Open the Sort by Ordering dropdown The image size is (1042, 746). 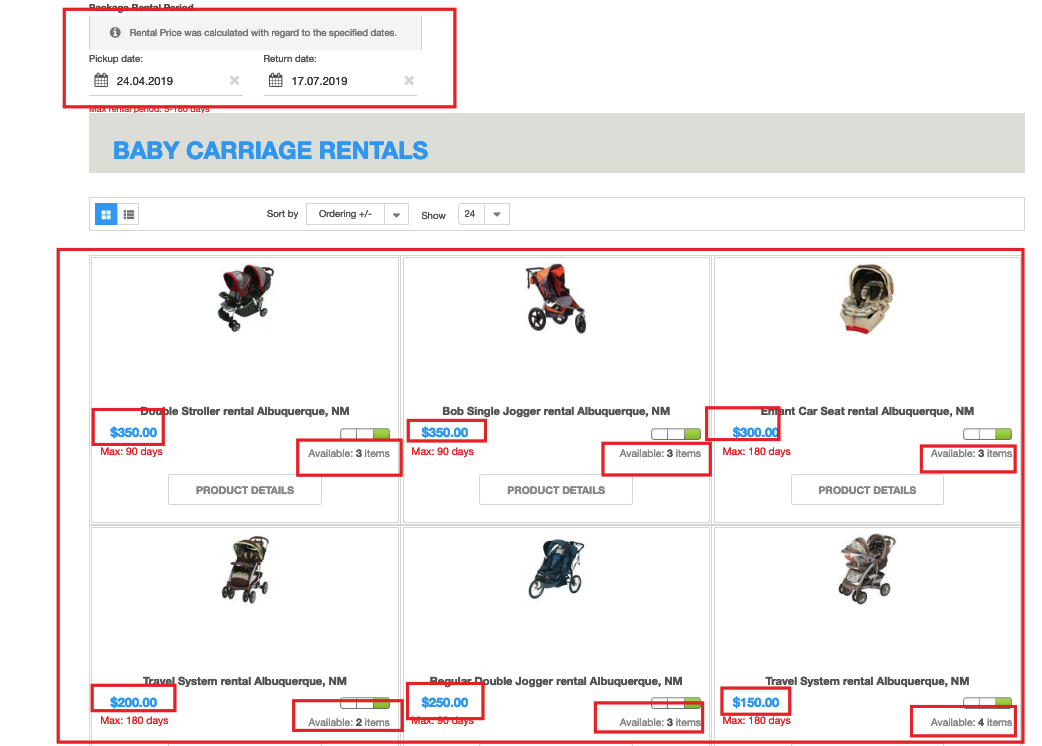(x=357, y=214)
